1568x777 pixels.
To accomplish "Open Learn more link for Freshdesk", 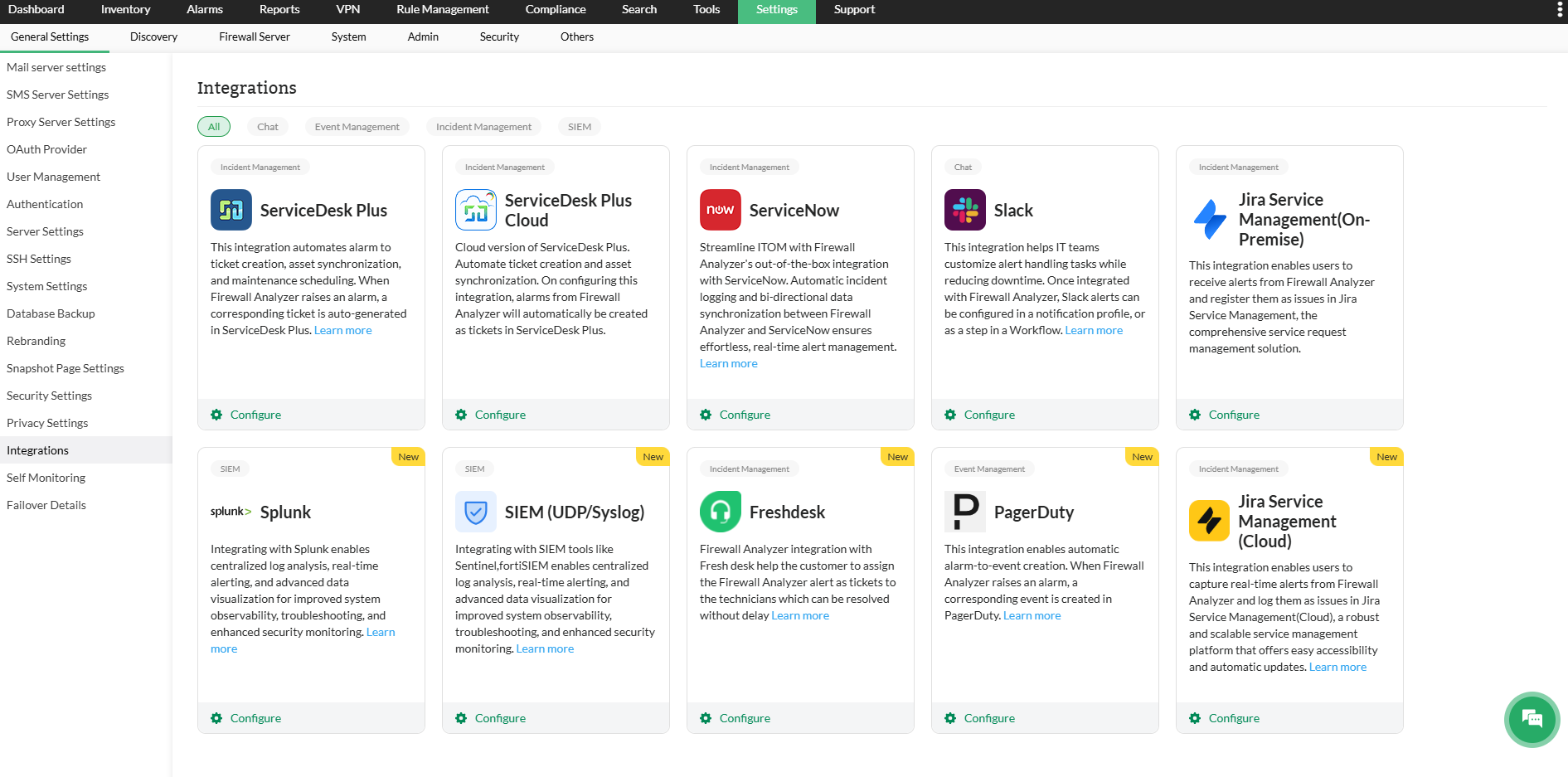I will pyautogui.click(x=800, y=615).
